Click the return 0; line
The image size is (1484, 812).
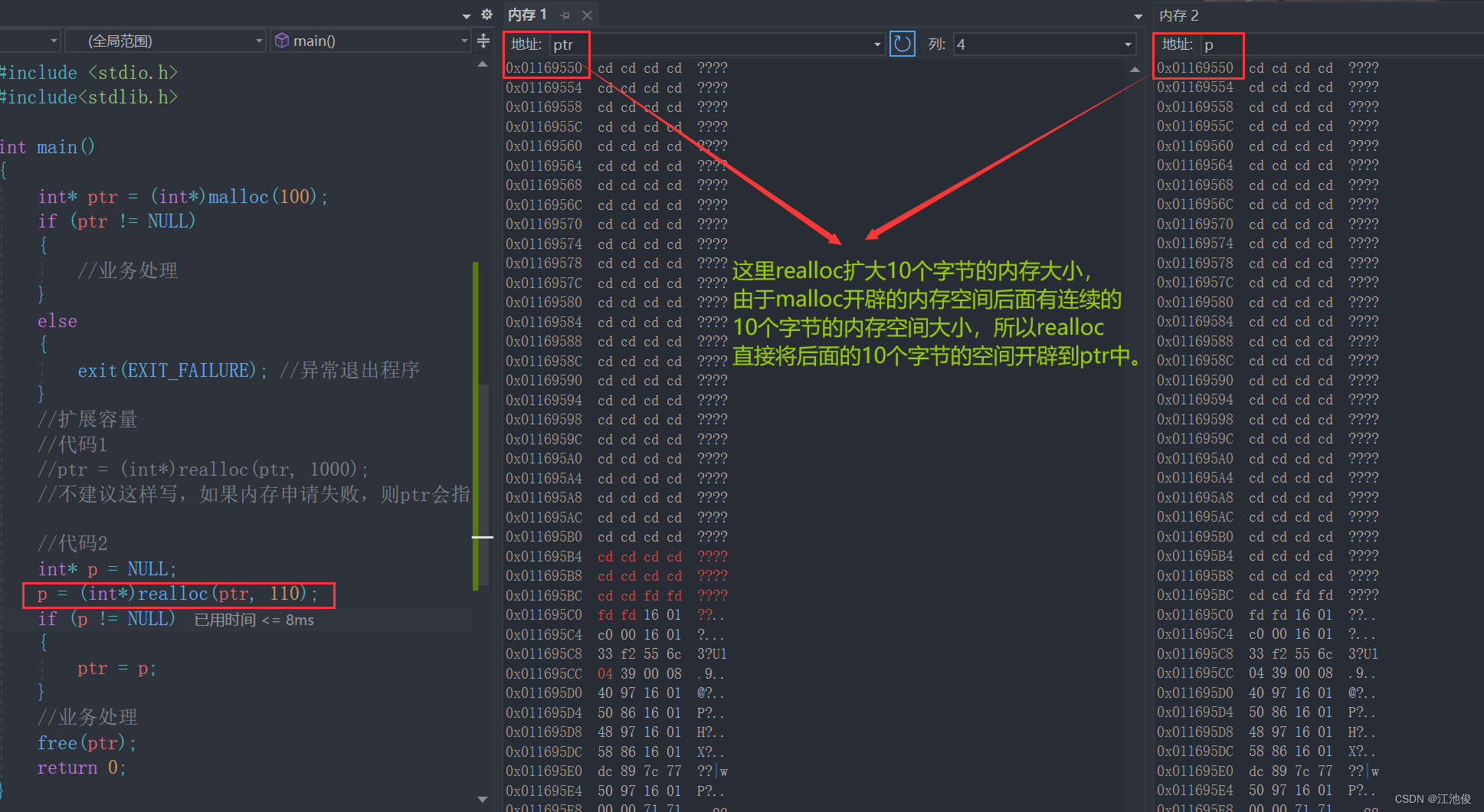81,768
